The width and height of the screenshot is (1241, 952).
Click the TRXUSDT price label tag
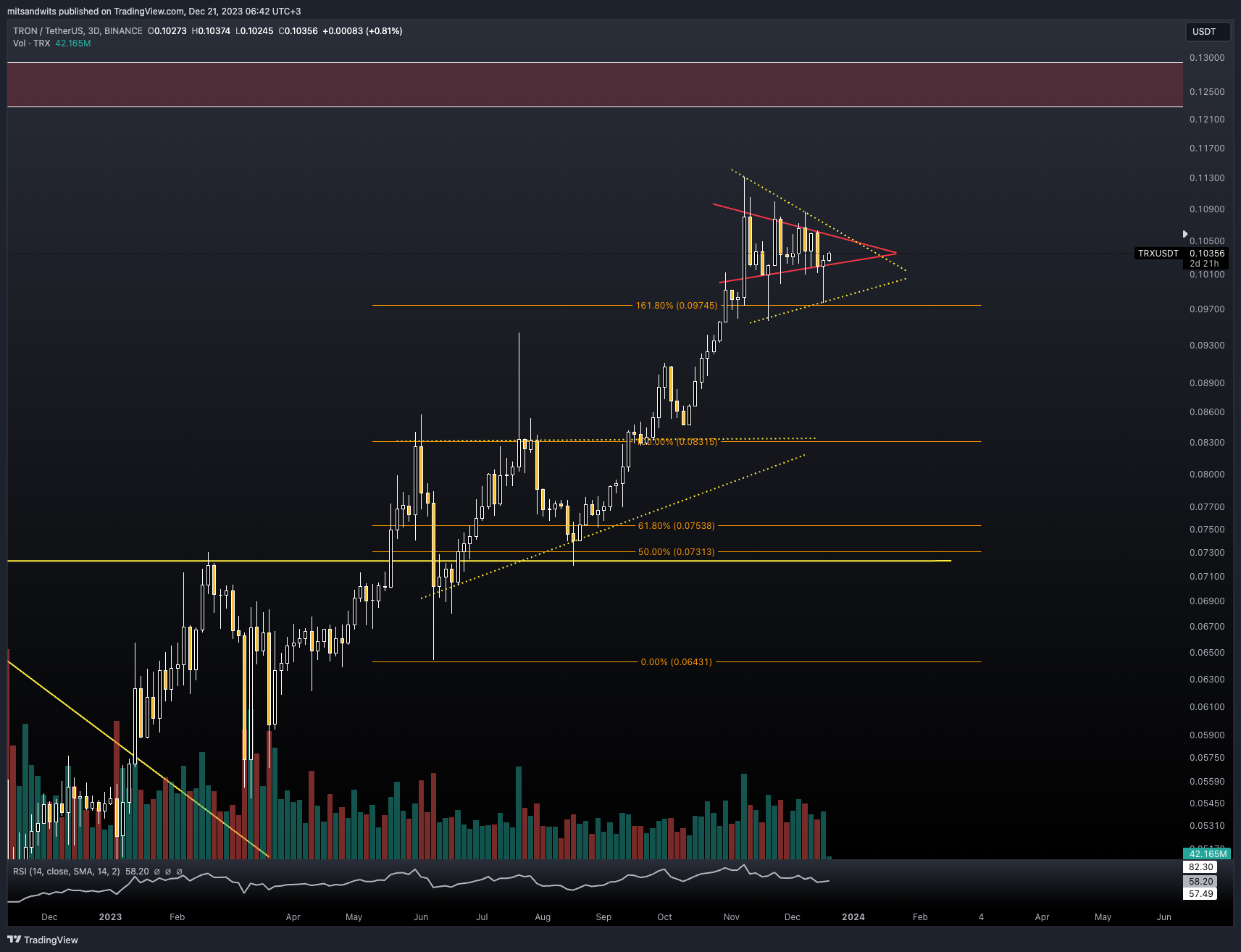tap(1158, 254)
